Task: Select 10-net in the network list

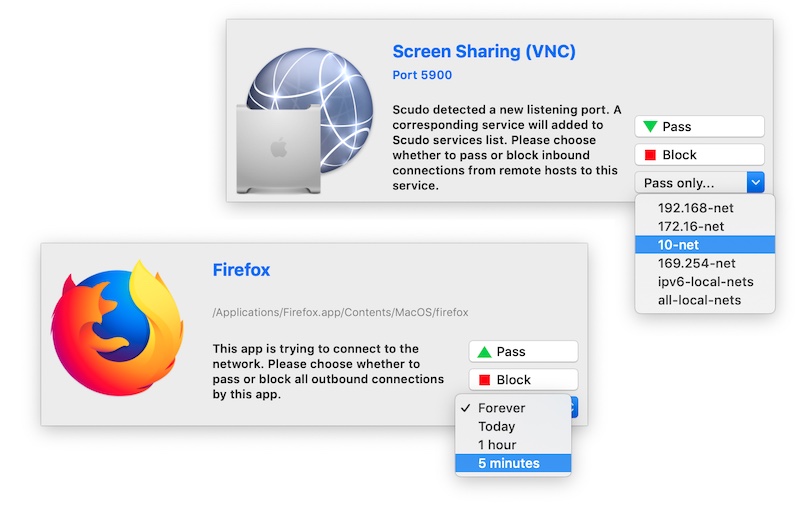Action: [705, 245]
